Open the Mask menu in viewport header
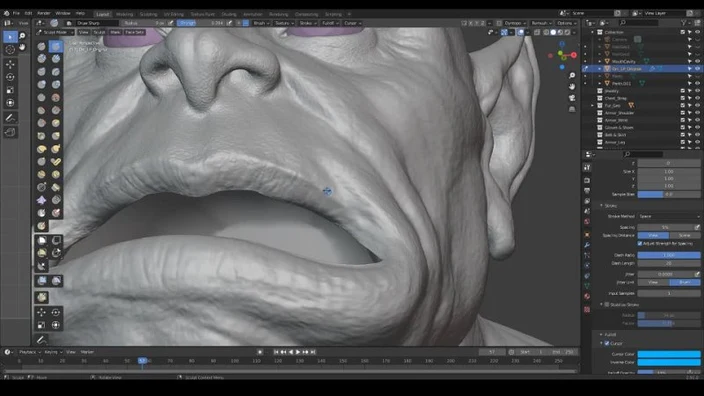 pos(115,32)
